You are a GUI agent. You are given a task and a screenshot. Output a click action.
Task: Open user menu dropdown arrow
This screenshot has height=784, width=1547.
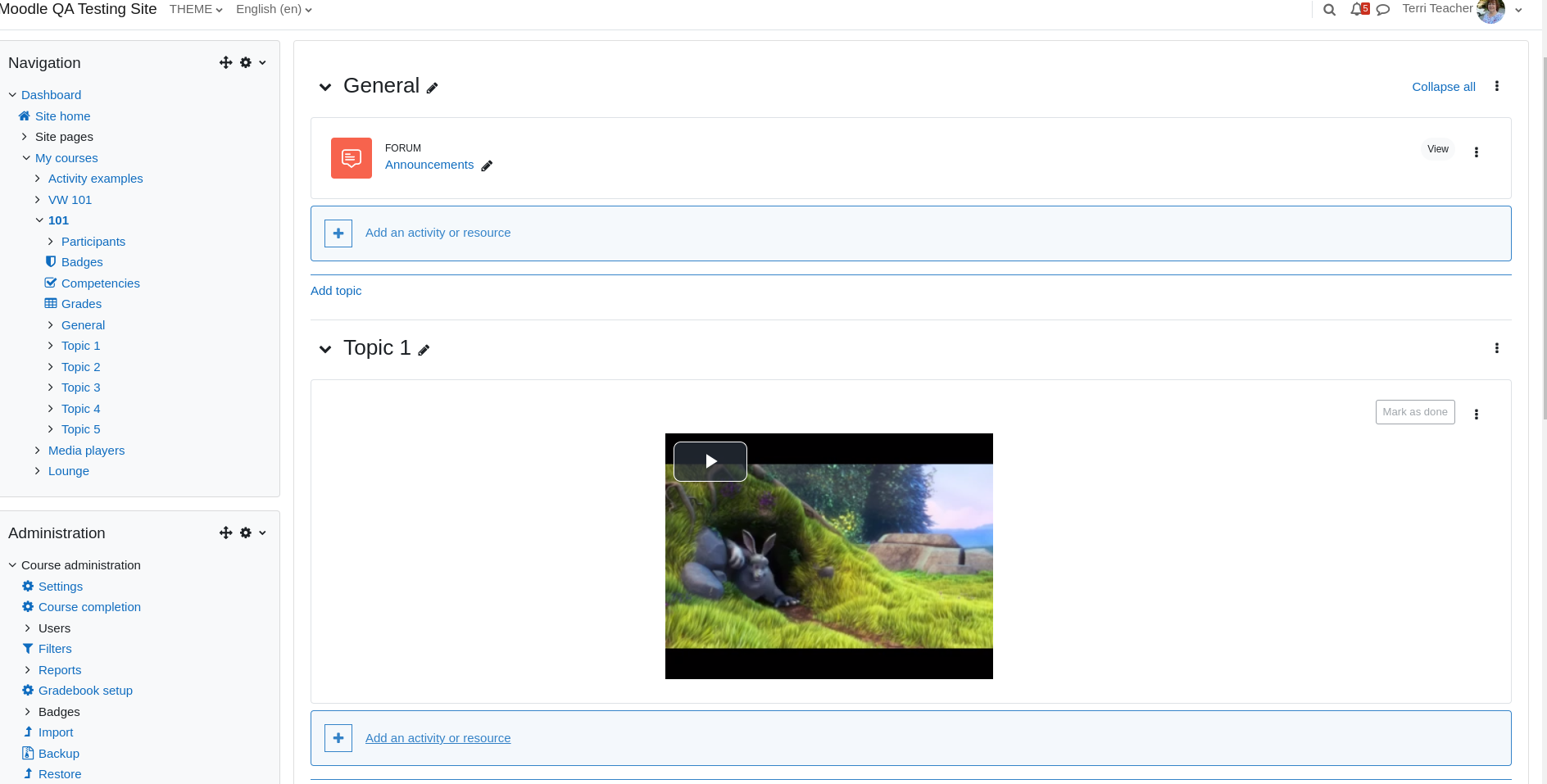[1518, 11]
